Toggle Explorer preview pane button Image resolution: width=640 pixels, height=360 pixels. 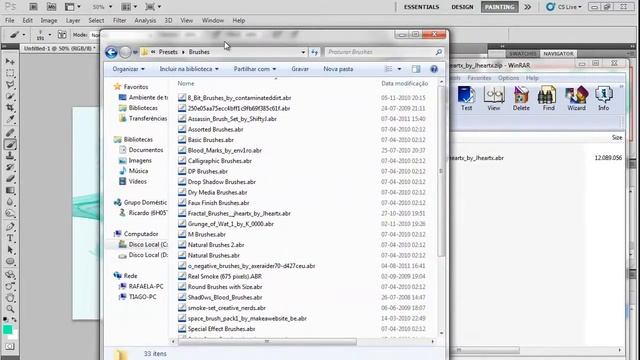click(416, 69)
